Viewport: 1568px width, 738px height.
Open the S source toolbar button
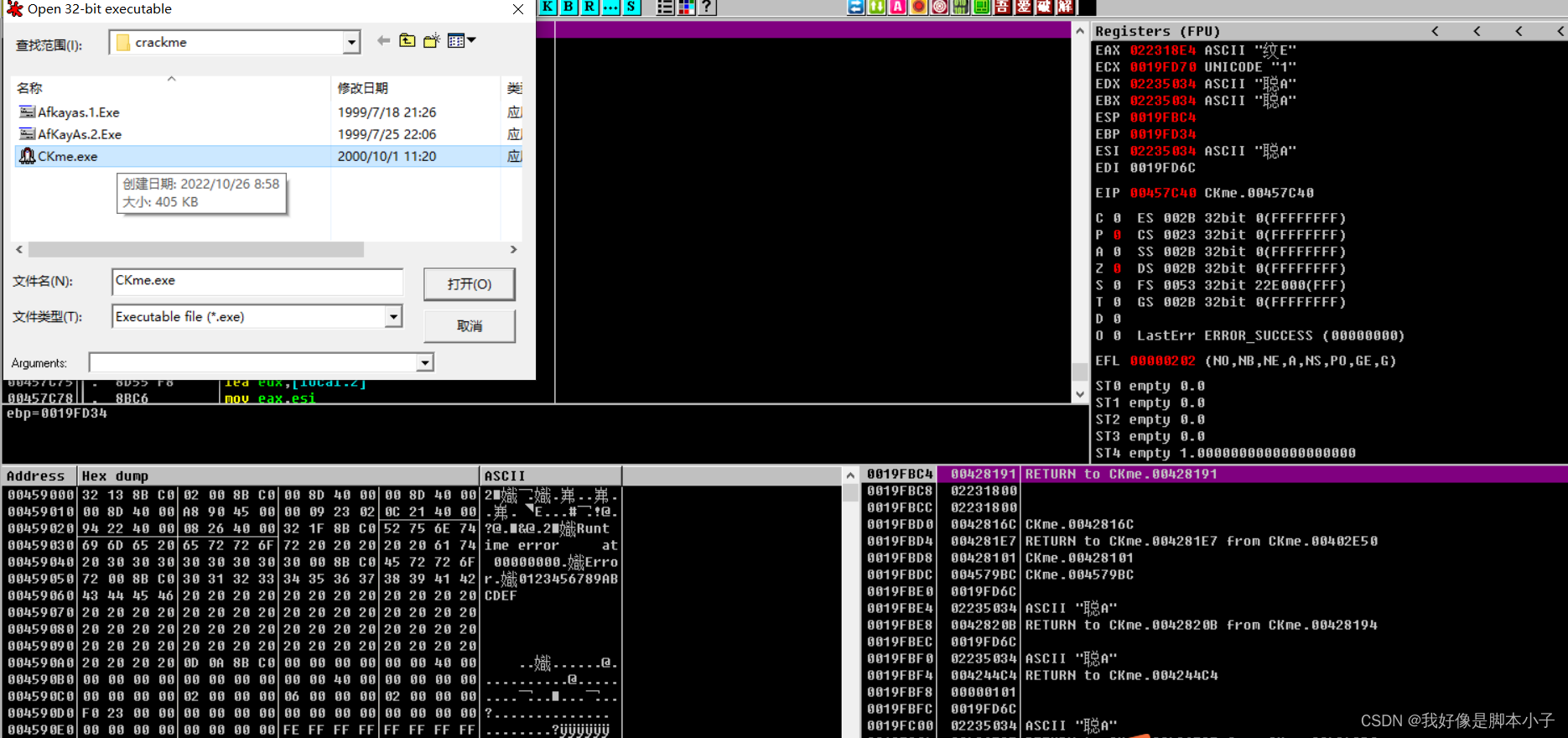click(x=631, y=7)
